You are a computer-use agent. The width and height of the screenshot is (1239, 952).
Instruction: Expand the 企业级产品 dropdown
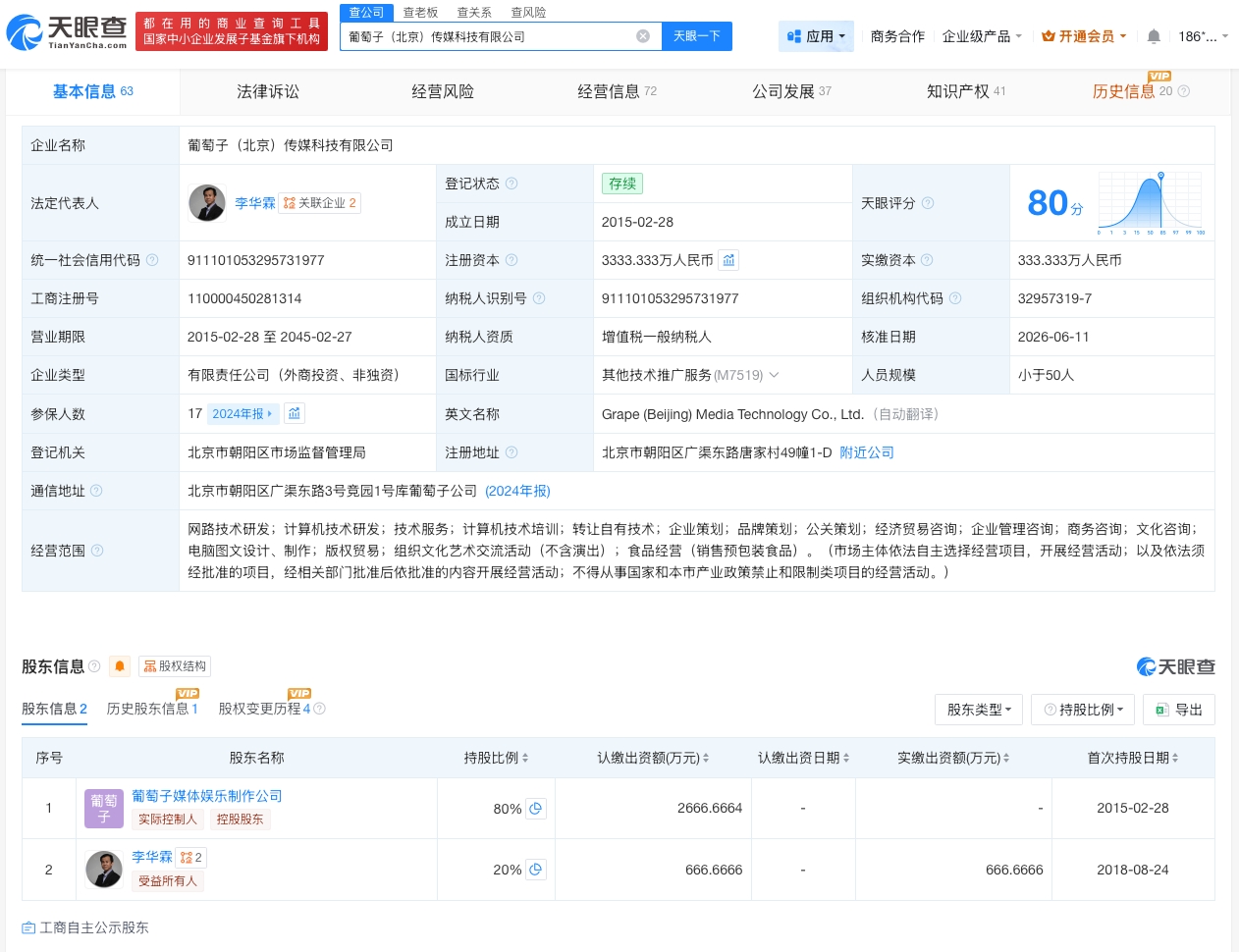coord(982,36)
